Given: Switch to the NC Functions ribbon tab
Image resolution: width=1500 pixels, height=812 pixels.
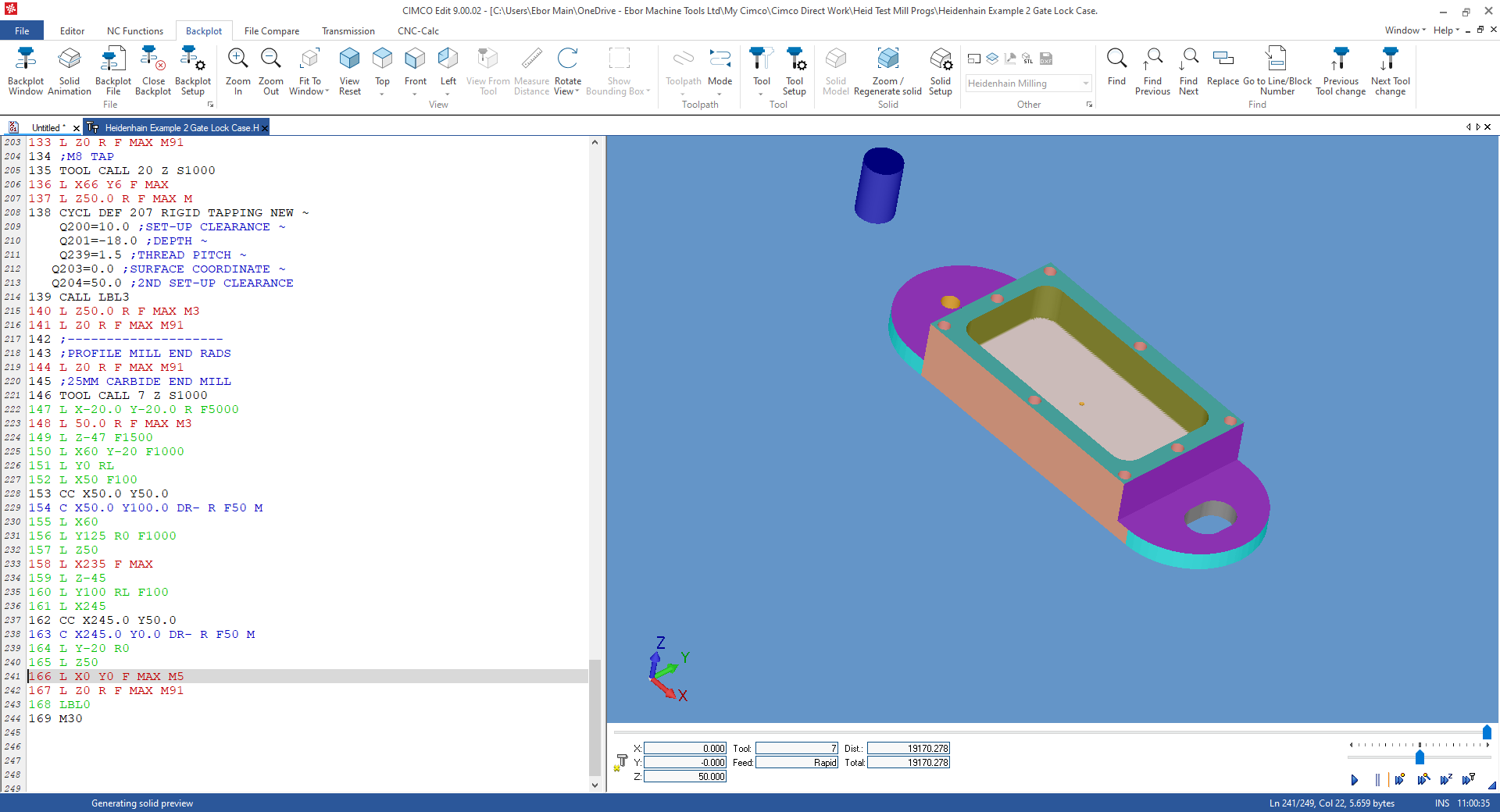Looking at the screenshot, I should pyautogui.click(x=135, y=31).
